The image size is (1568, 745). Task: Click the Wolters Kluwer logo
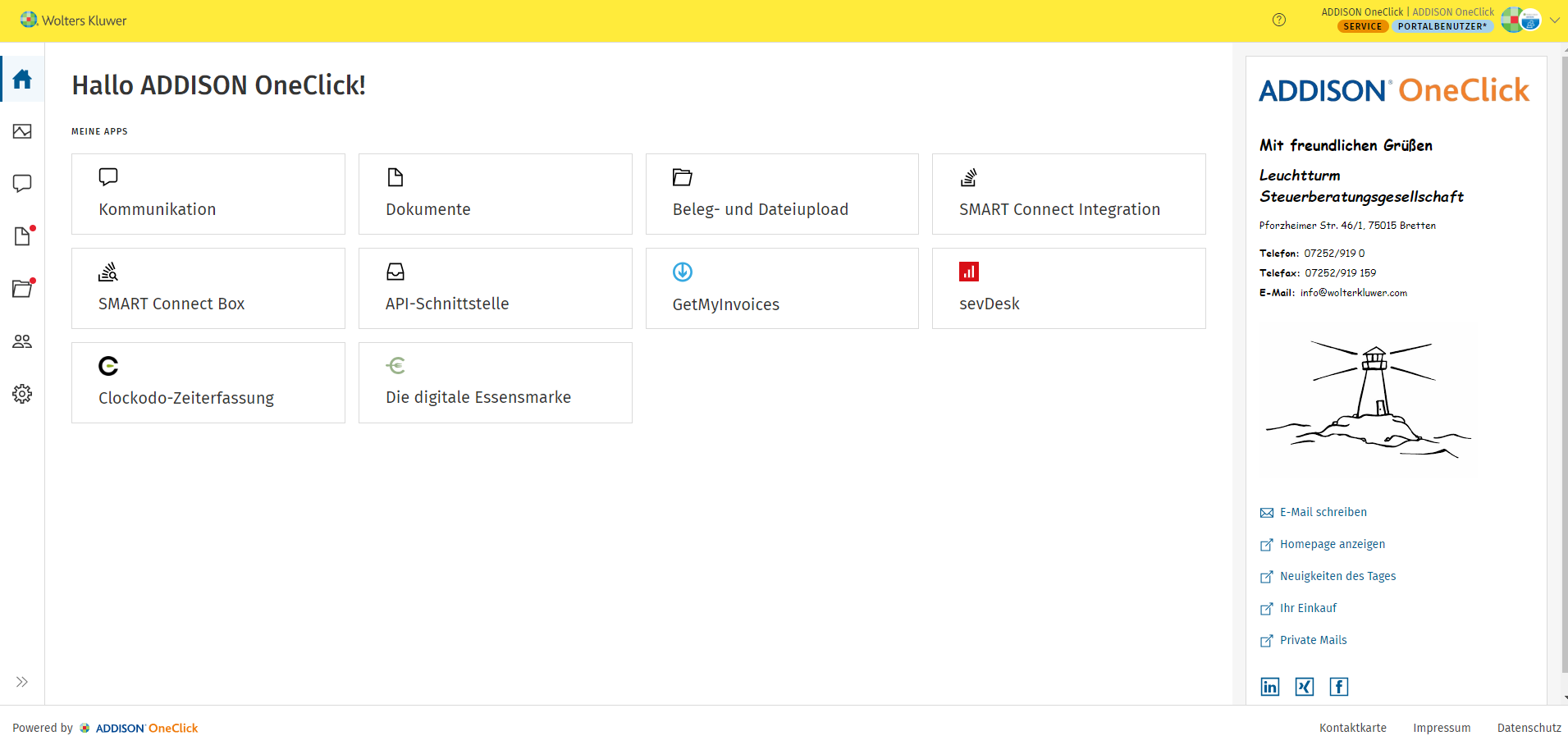pos(74,20)
